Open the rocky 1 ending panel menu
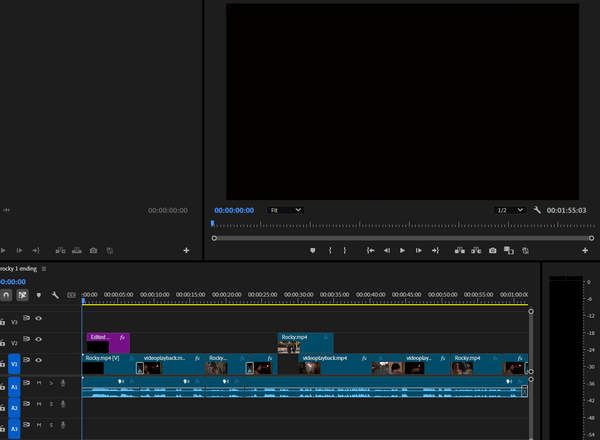 pyautogui.click(x=44, y=269)
